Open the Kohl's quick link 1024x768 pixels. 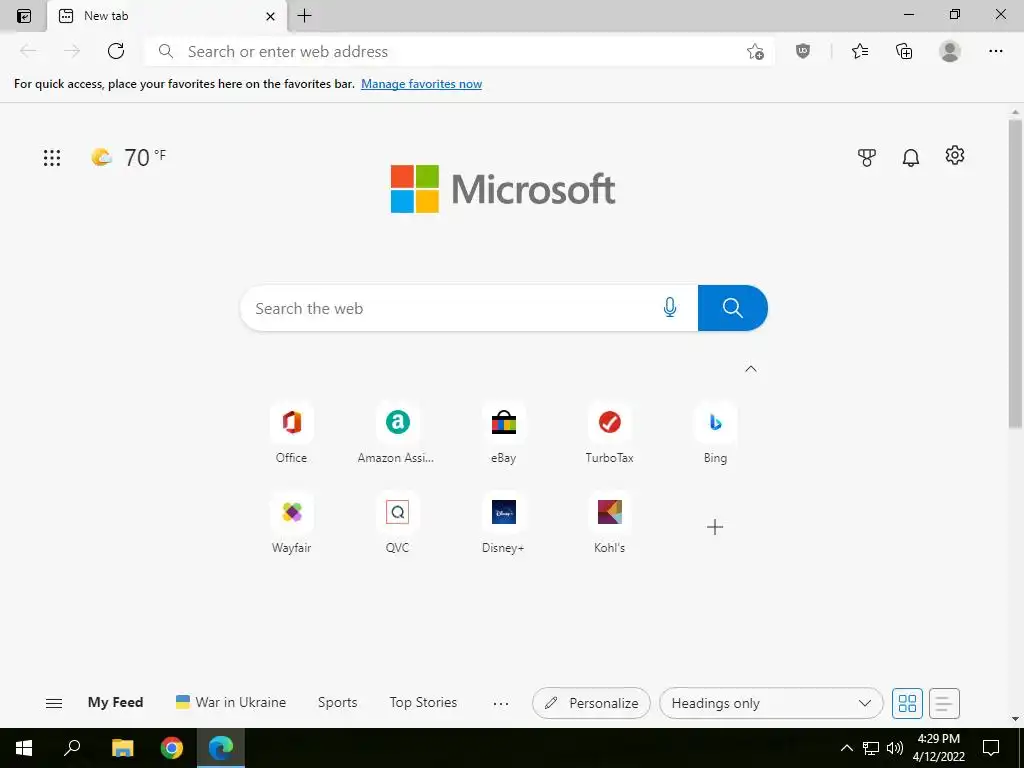tap(609, 524)
